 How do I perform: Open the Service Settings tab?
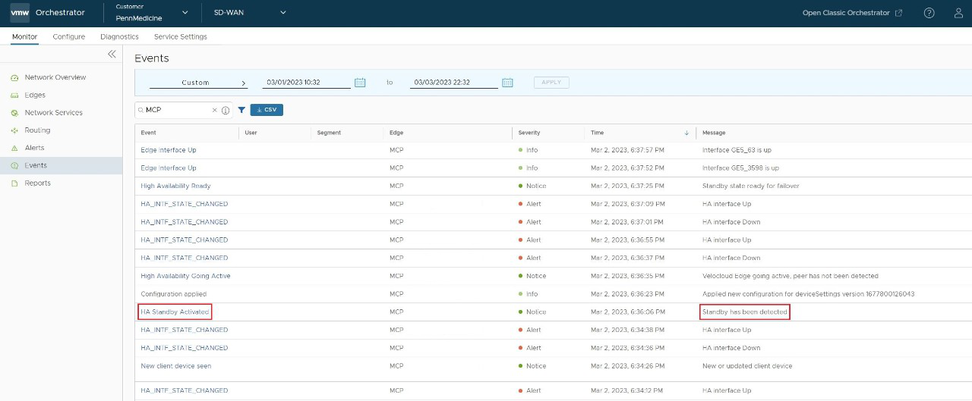point(180,36)
